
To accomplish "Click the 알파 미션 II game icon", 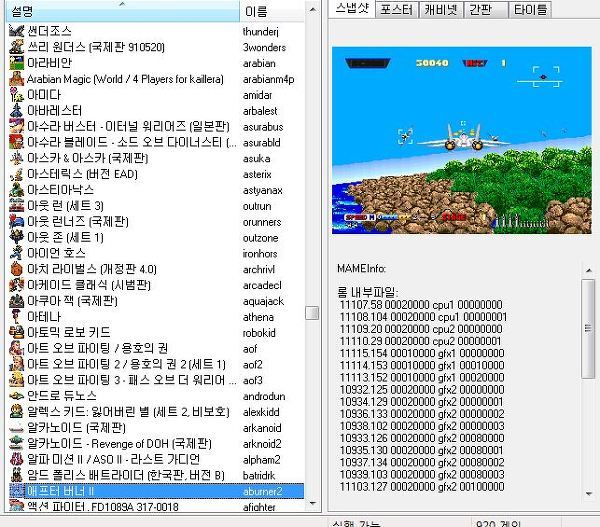I will pyautogui.click(x=16, y=460).
